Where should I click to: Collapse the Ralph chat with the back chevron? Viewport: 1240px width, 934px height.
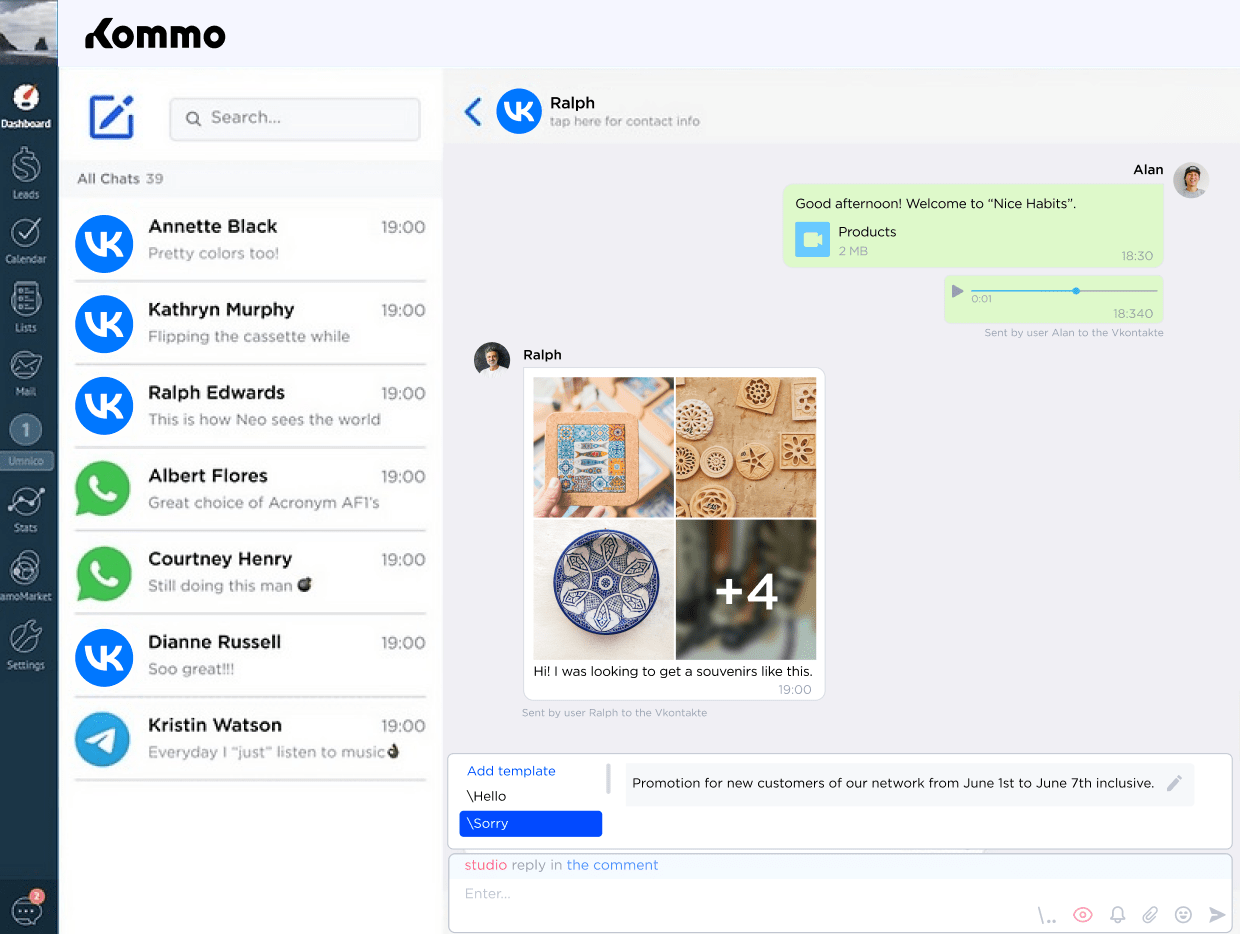pos(472,111)
